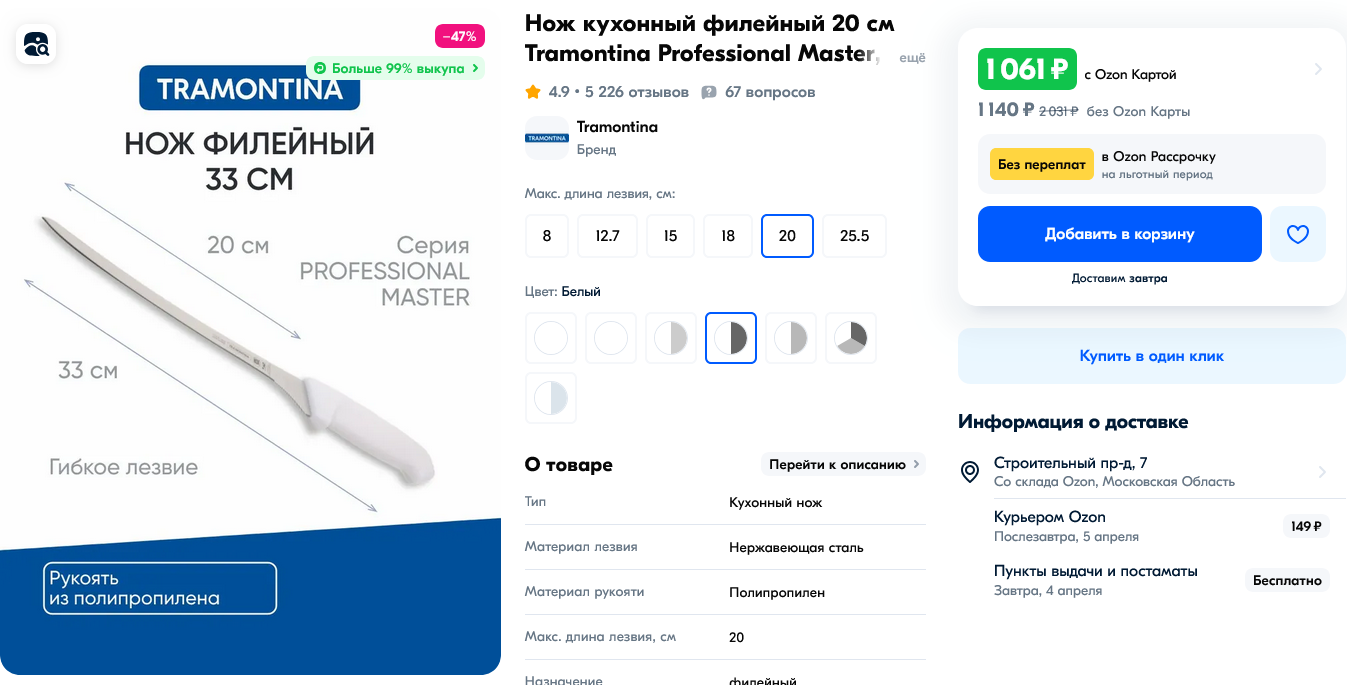Image resolution: width=1347 pixels, height=685 pixels.
Task: Expand the Ozon Card price details chevron
Action: 1318,69
